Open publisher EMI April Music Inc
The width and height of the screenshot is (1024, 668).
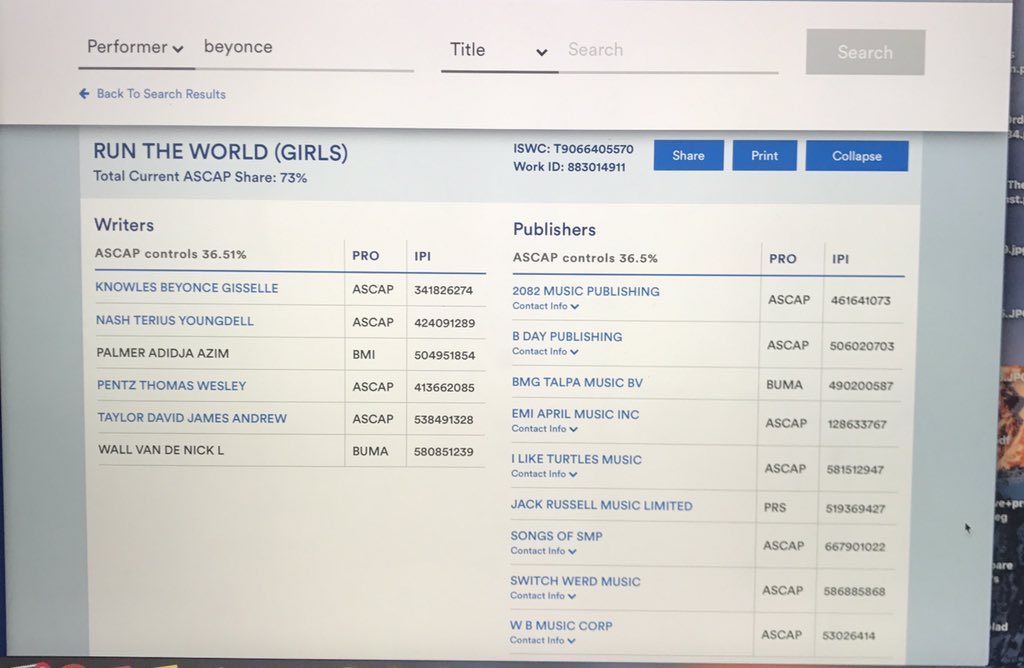[x=575, y=414]
